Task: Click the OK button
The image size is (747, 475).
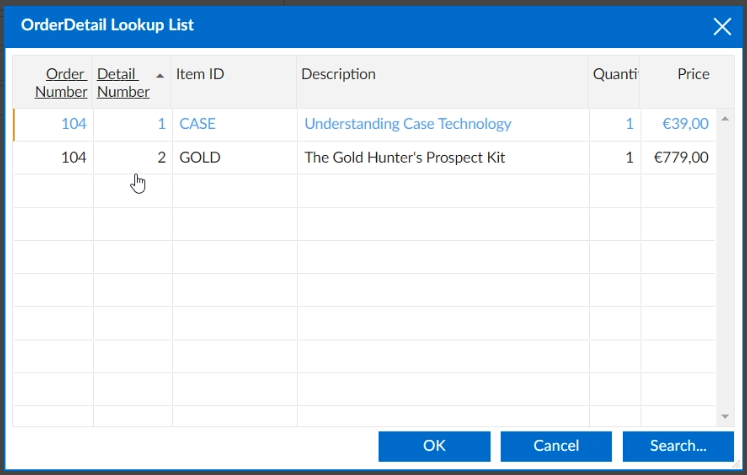Action: pos(434,446)
